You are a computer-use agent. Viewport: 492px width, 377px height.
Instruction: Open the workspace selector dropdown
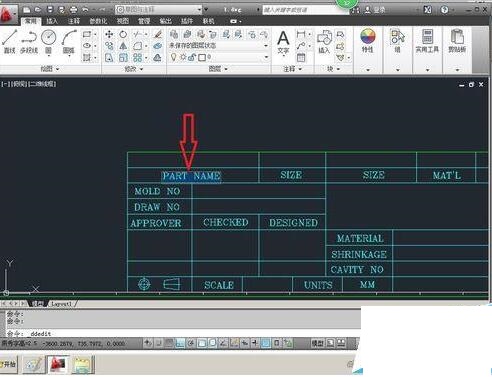159,10
